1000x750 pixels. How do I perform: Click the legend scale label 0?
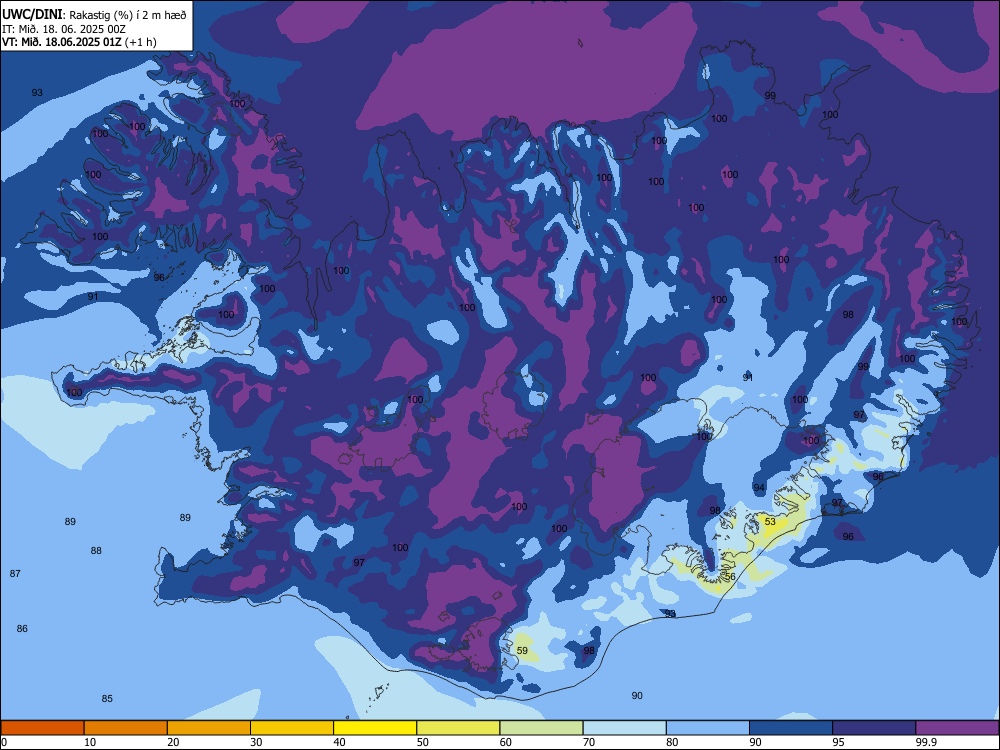(x=4, y=742)
